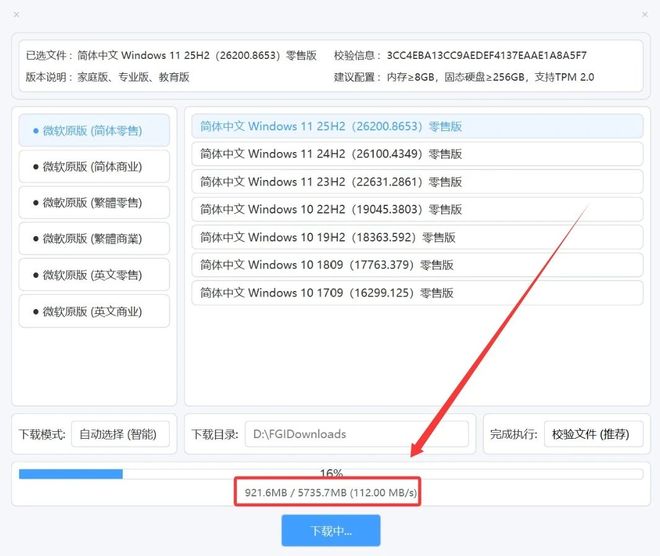
Task: Click 建议配置 内存≥8GB requirements text
Action: (x=490, y=77)
